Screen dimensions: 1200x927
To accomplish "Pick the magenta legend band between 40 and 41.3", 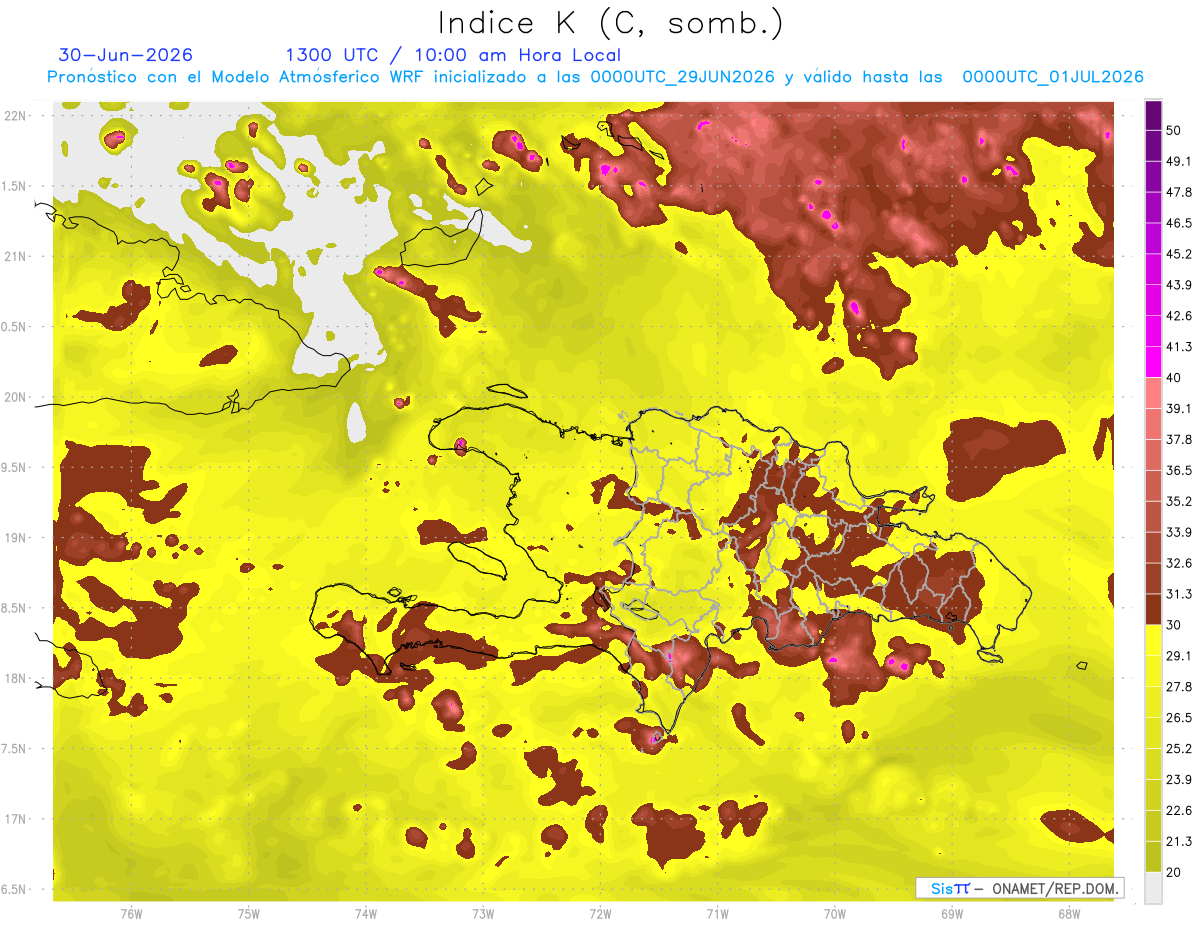I will (x=1153, y=362).
